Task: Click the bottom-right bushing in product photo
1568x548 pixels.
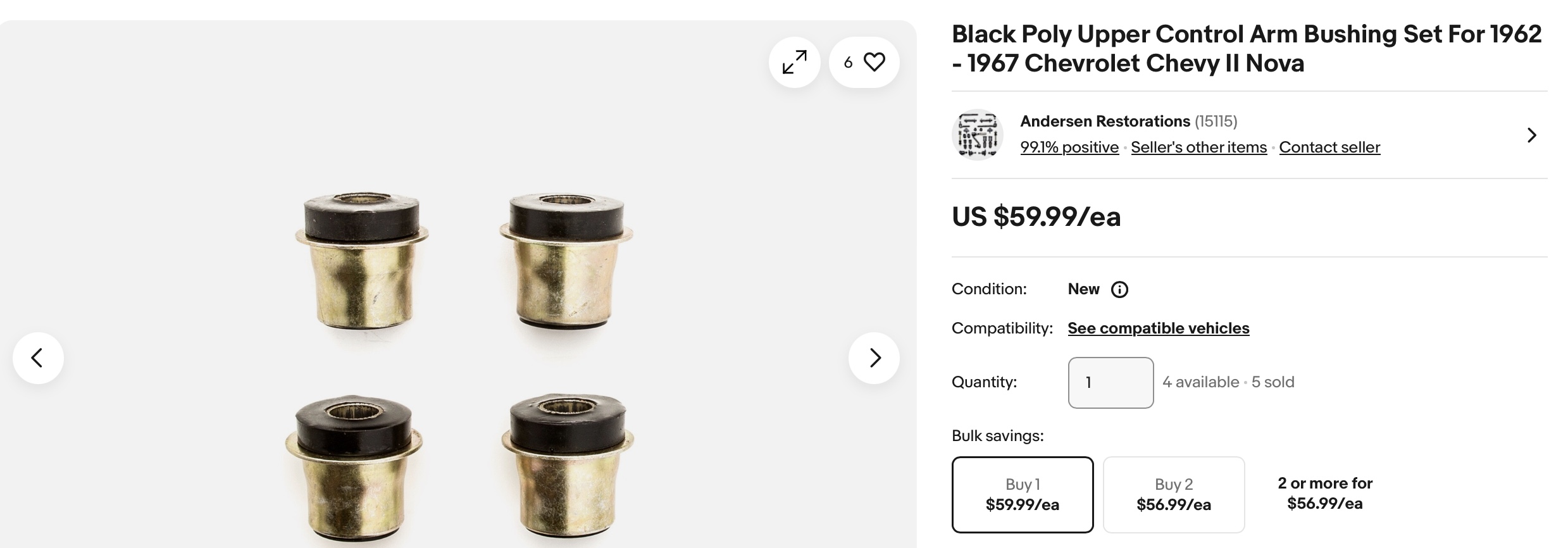Action: 568,466
